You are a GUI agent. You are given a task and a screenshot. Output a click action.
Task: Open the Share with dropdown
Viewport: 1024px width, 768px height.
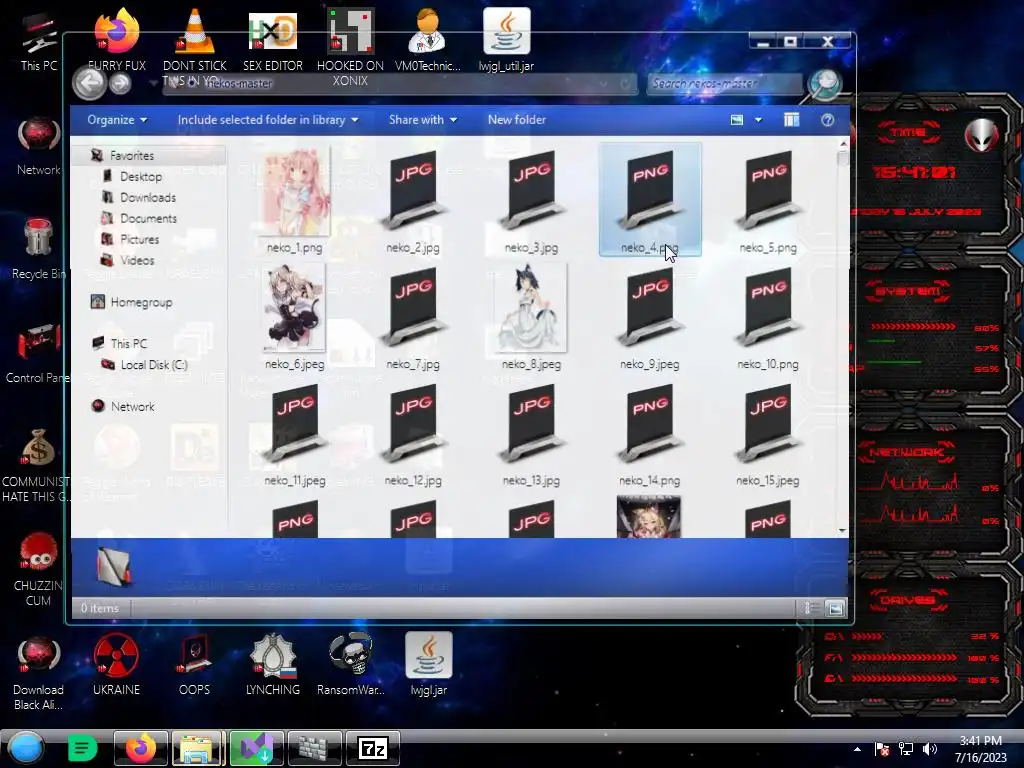point(423,120)
